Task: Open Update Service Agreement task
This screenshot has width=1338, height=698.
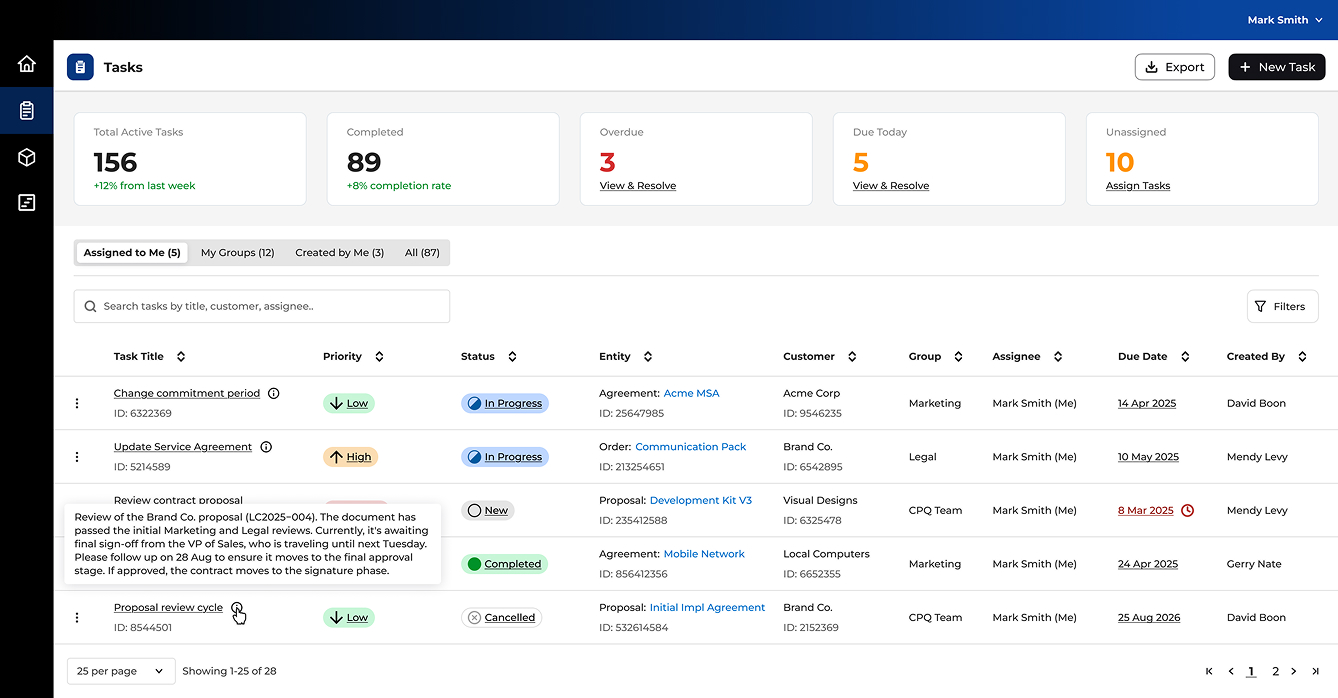Action: pos(183,447)
